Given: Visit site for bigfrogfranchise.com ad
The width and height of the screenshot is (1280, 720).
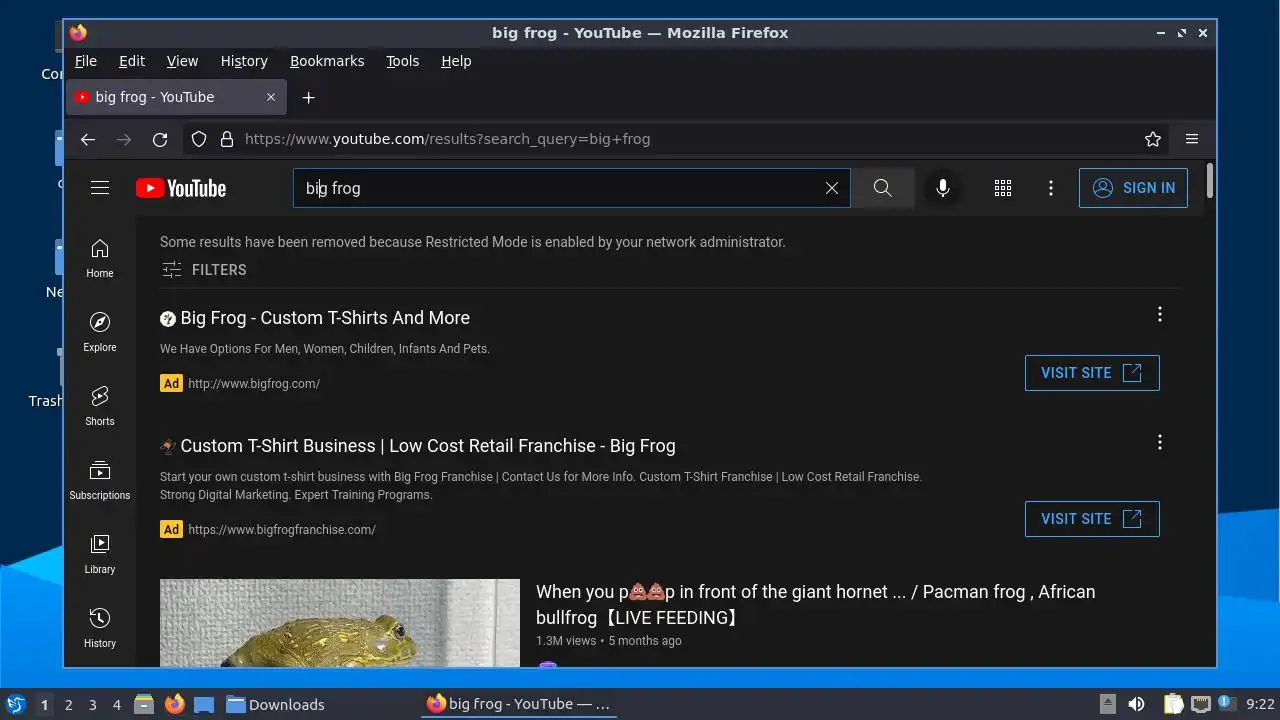Looking at the screenshot, I should coord(1092,519).
